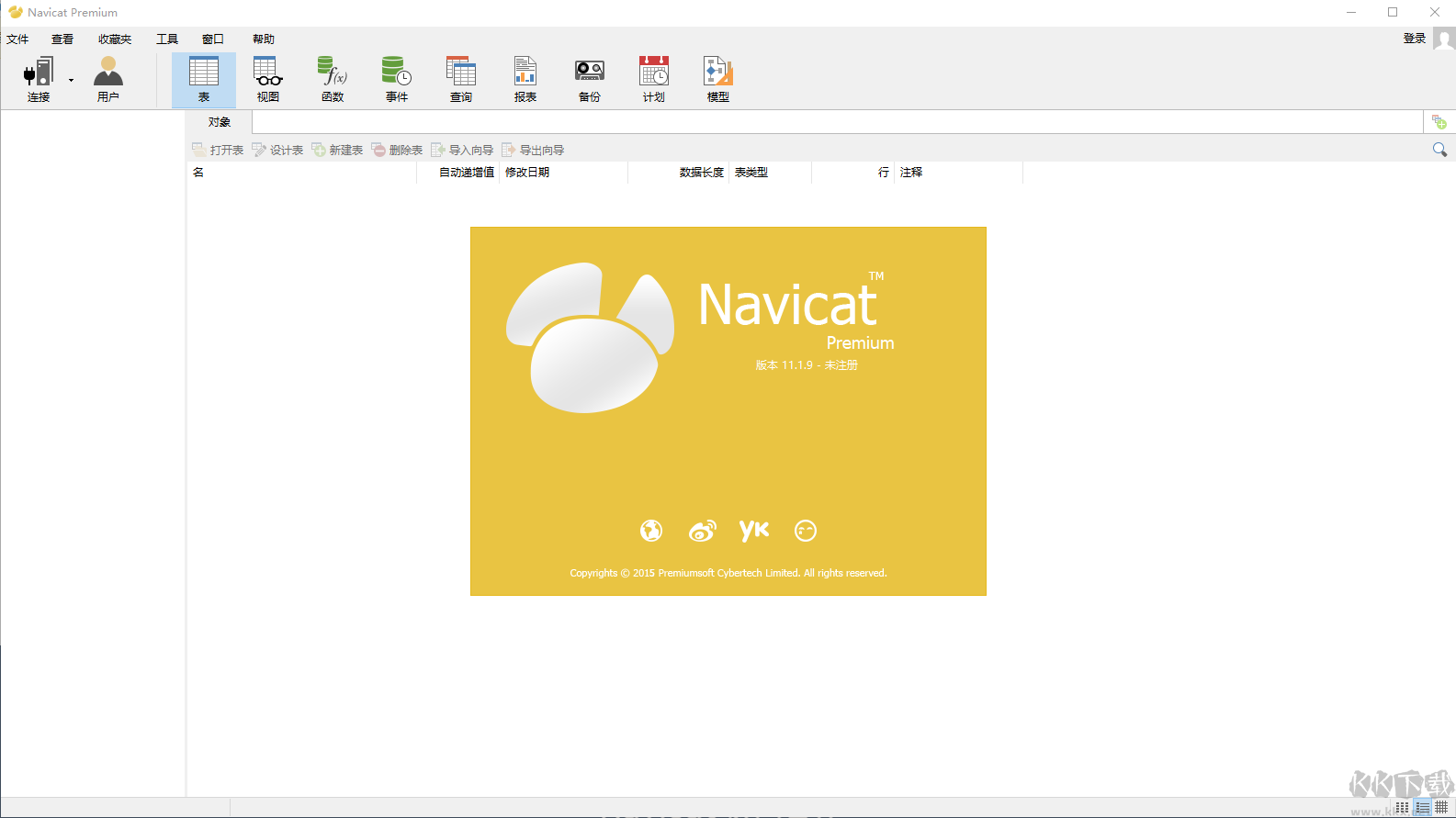Click the add-tab icon right of the object bar
The width and height of the screenshot is (1456, 818).
[1439, 122]
